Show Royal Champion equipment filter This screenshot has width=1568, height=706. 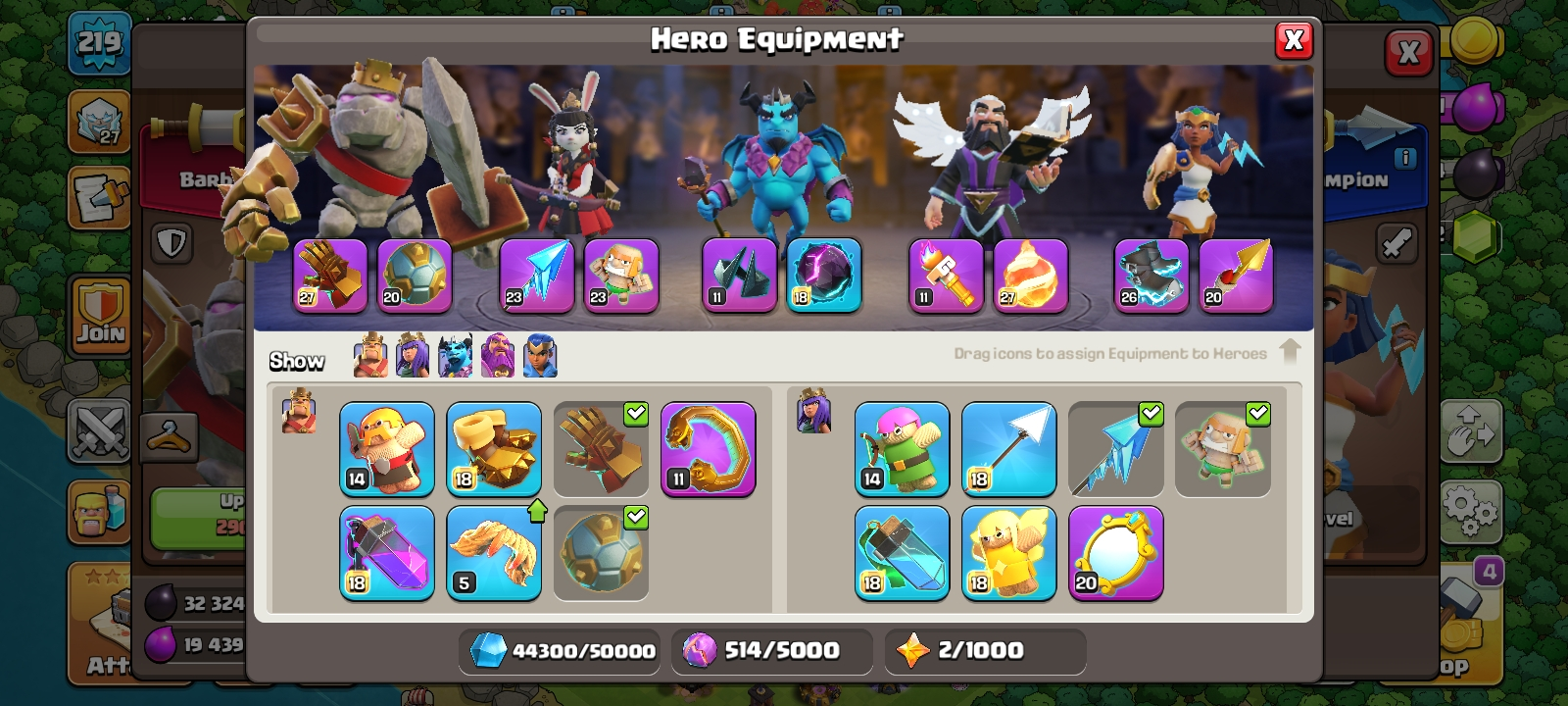tap(540, 355)
